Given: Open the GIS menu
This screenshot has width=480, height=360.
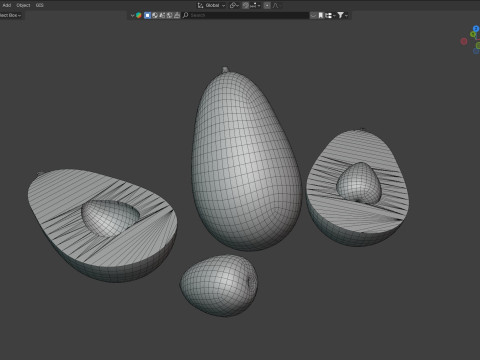Looking at the screenshot, I should coord(39,5).
